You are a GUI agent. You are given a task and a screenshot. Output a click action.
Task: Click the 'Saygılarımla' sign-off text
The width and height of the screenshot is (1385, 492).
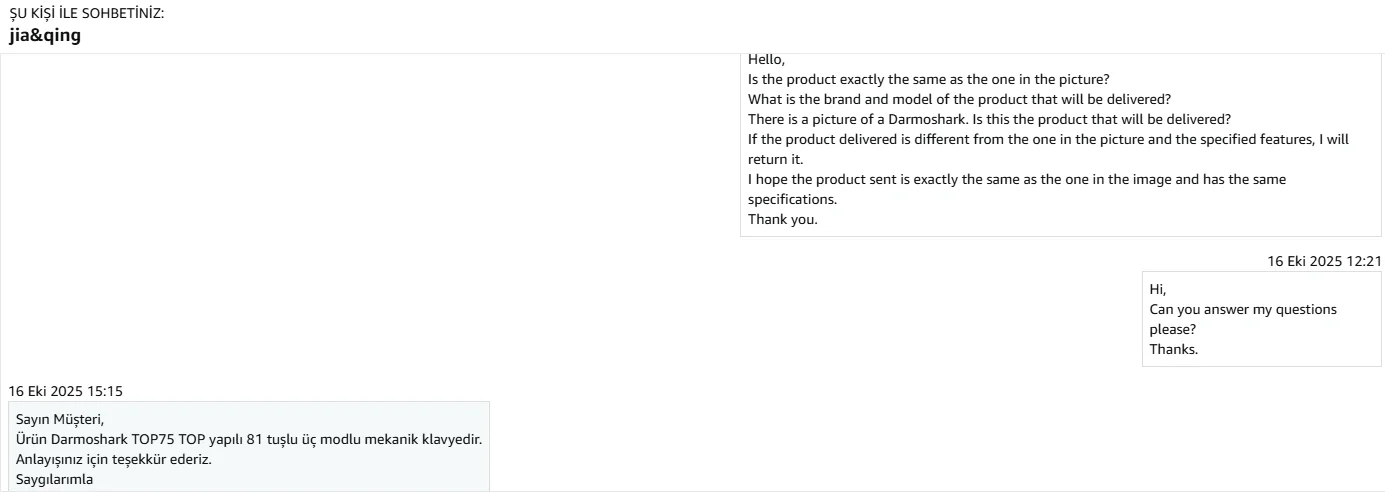[x=54, y=479]
